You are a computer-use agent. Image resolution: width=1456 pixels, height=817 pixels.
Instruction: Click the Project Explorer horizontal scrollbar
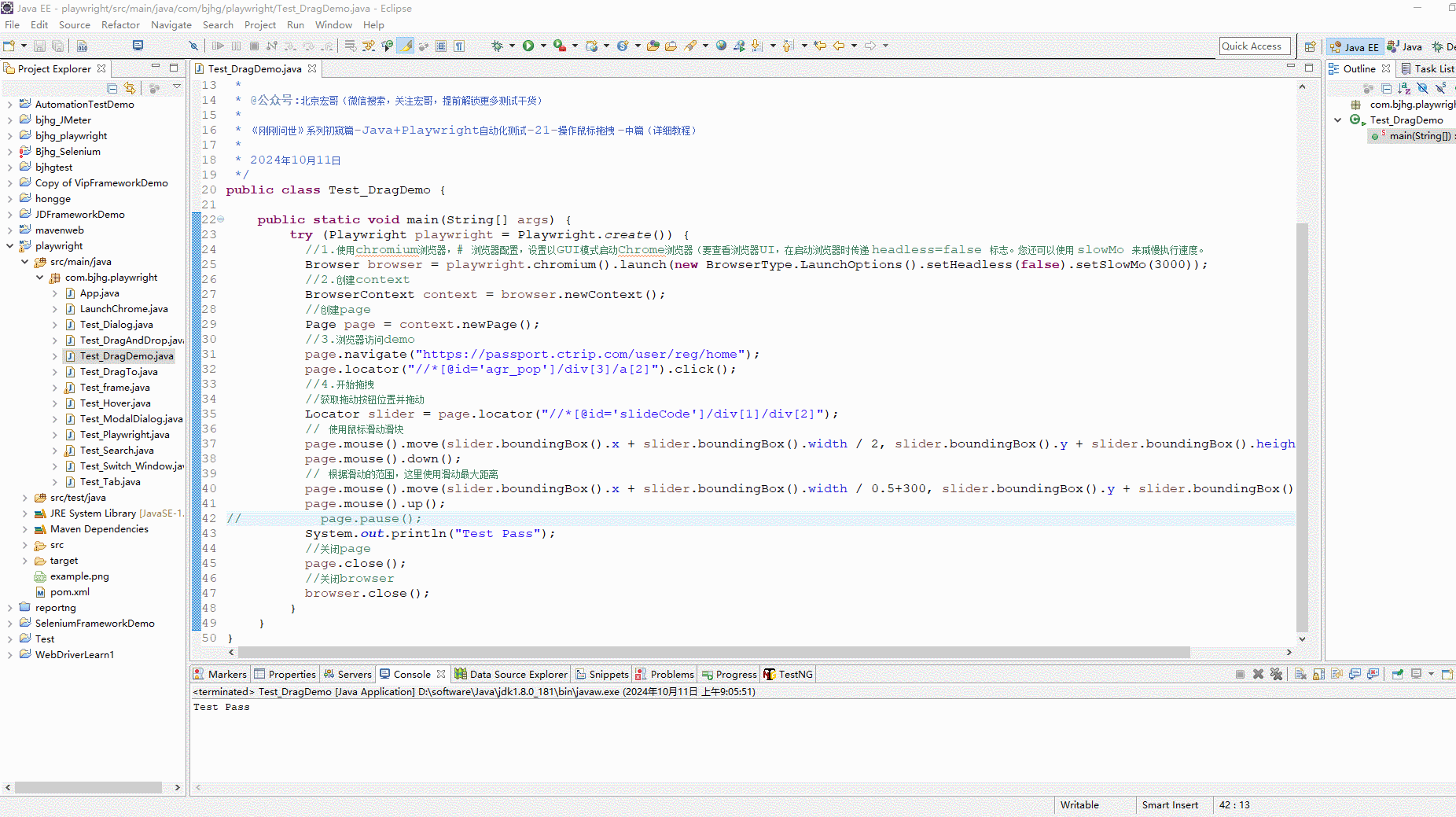pos(88,787)
